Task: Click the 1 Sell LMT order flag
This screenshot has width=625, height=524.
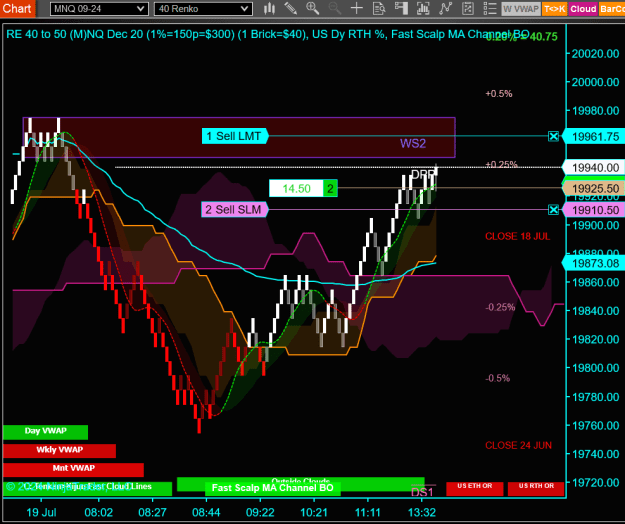Action: (235, 136)
